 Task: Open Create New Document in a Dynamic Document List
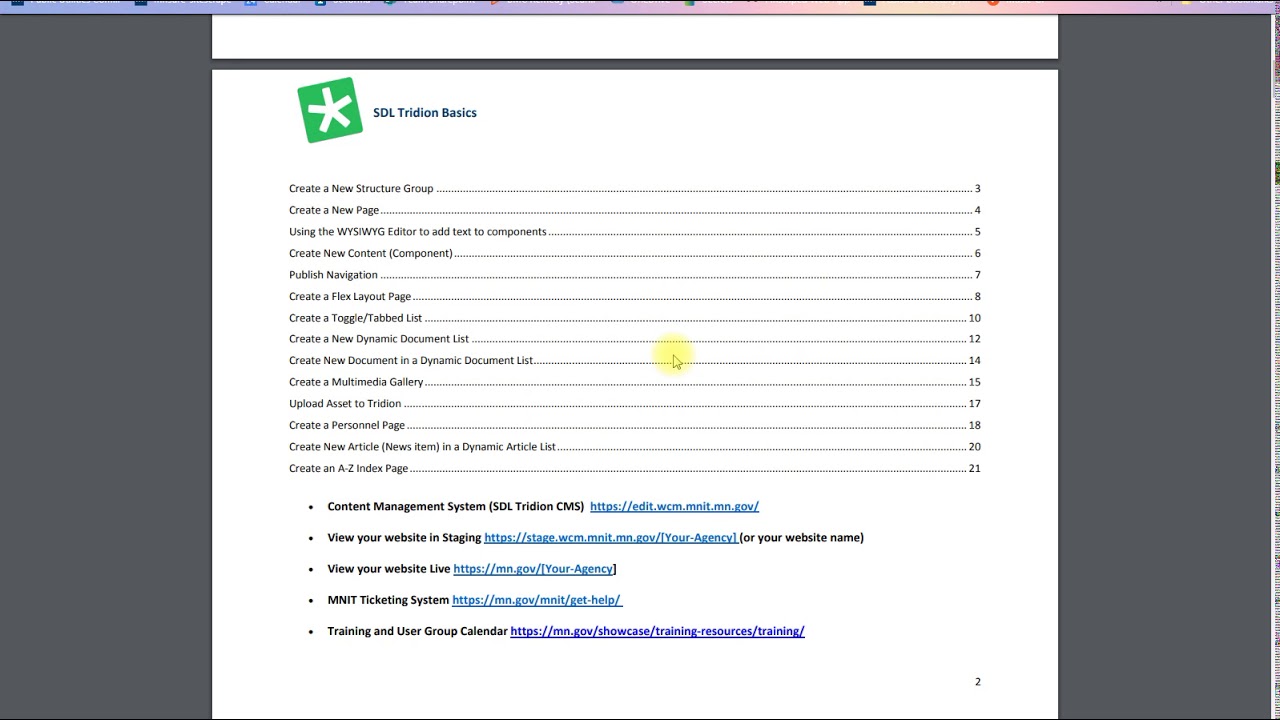634,360
